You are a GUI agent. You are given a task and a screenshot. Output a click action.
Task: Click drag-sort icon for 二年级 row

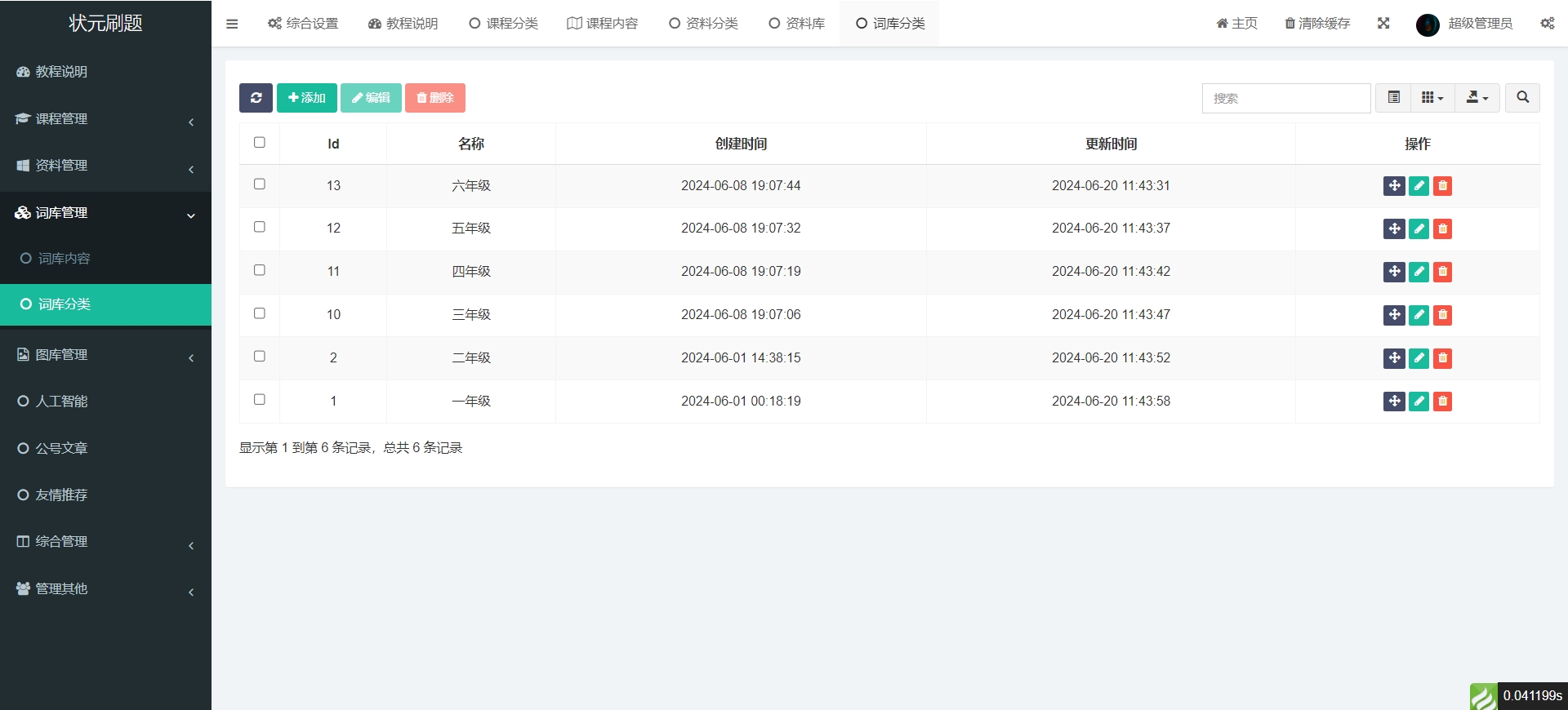tap(1394, 358)
